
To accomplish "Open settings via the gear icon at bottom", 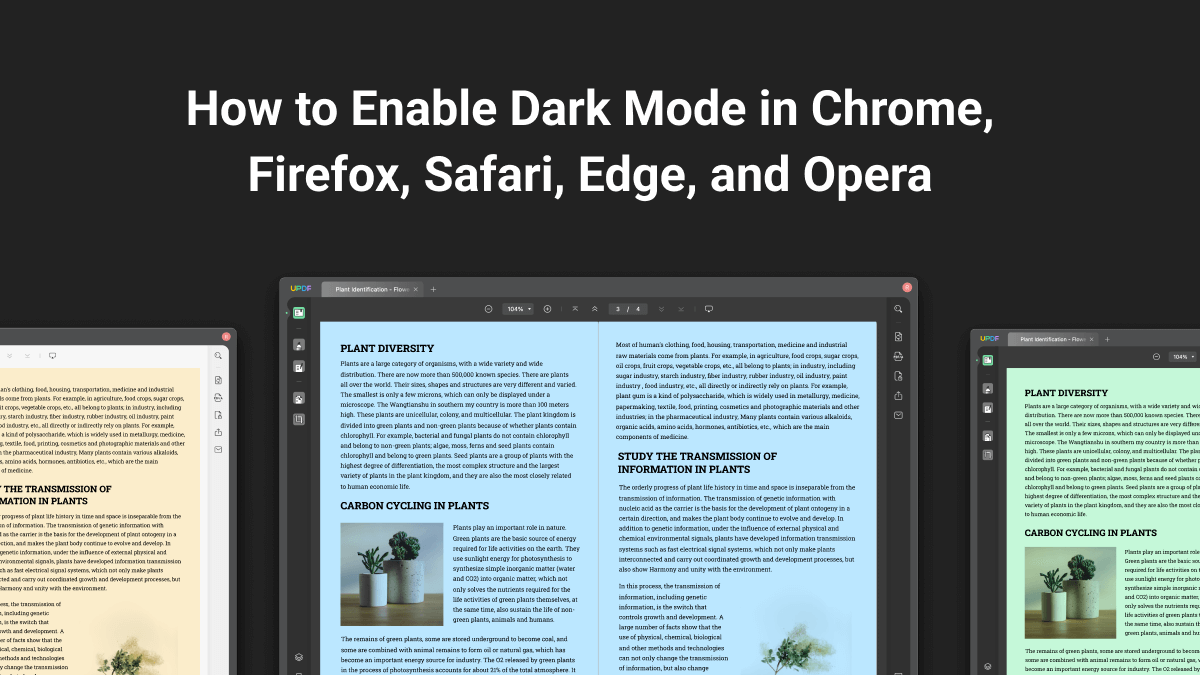I will (298, 657).
